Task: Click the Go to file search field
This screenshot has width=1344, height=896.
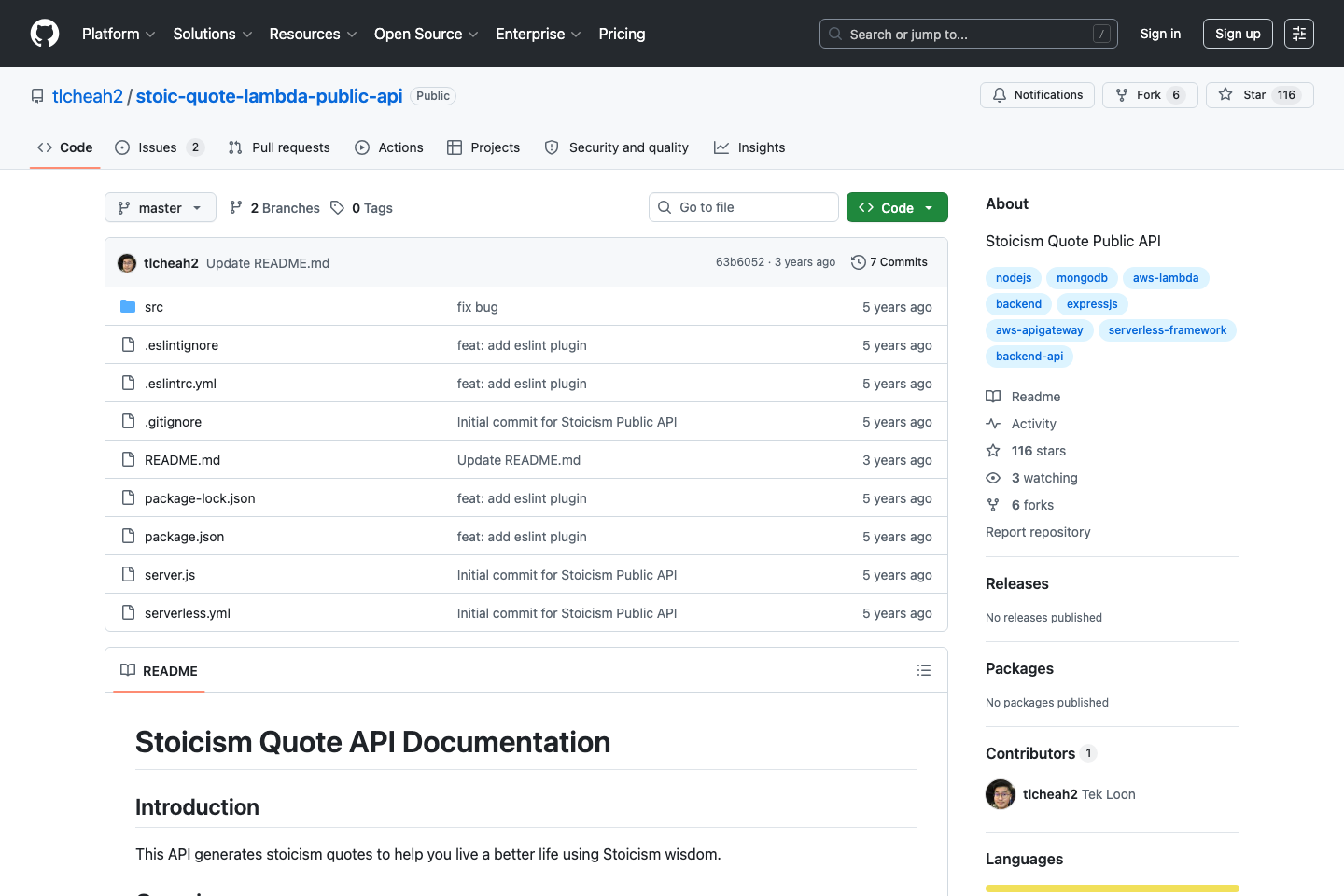Action: pos(743,206)
